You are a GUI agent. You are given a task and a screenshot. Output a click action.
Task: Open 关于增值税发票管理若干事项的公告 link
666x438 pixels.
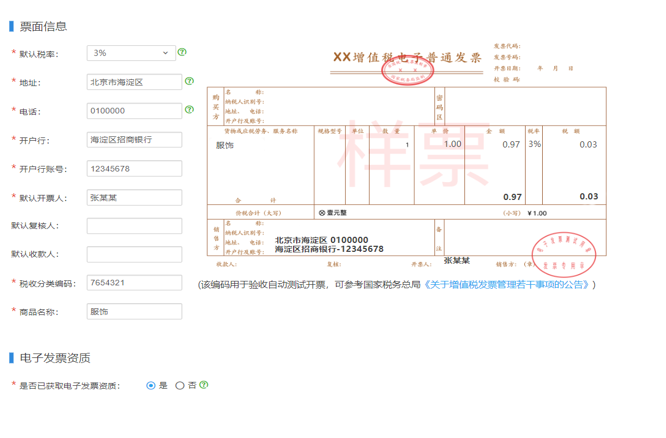(508, 285)
